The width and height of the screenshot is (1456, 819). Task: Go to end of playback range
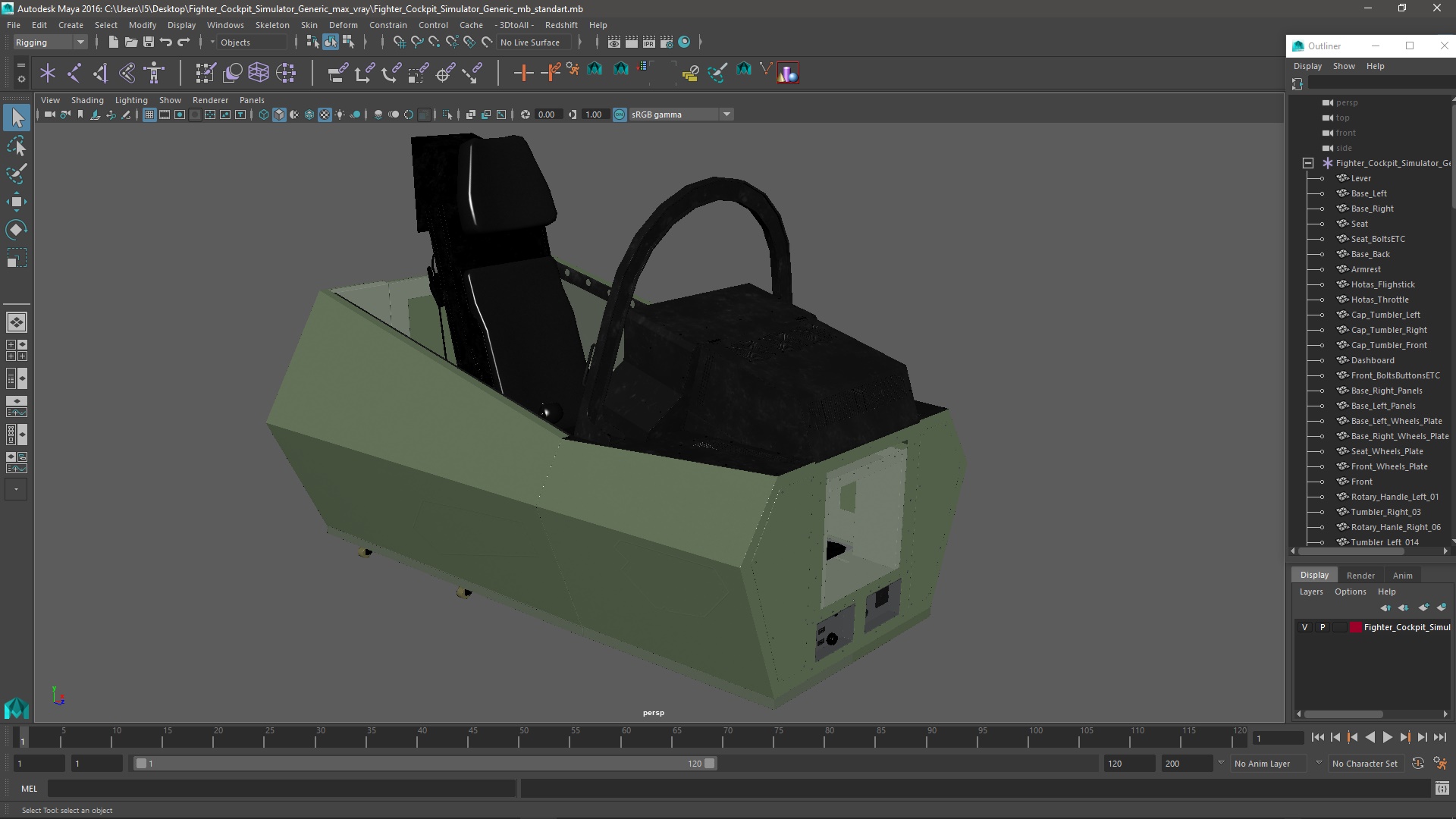pos(1439,737)
